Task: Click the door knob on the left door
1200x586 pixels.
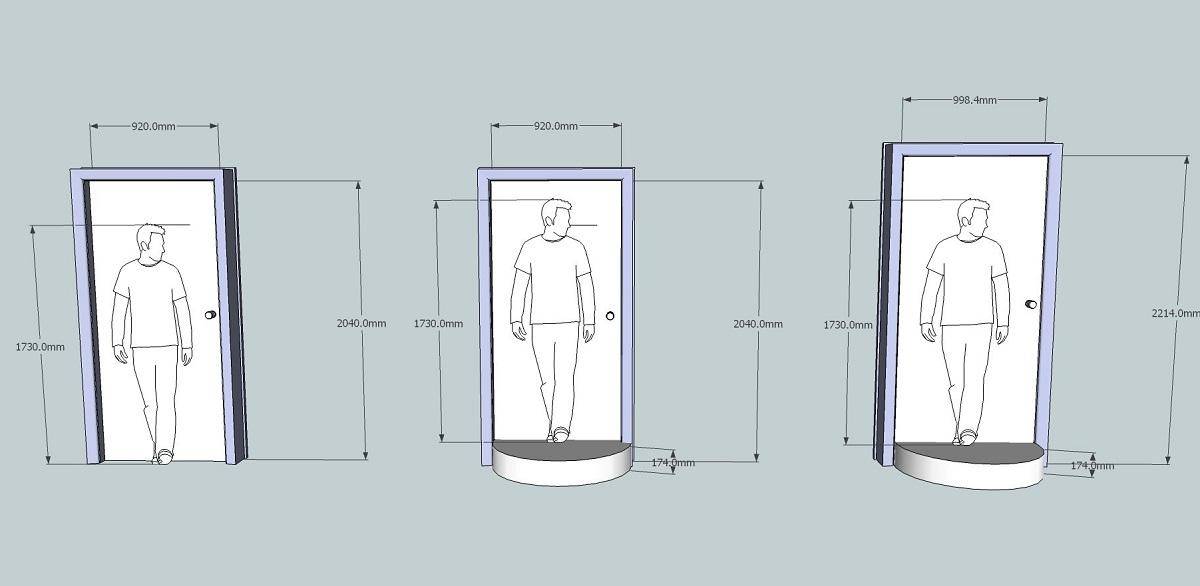Action: (210, 315)
